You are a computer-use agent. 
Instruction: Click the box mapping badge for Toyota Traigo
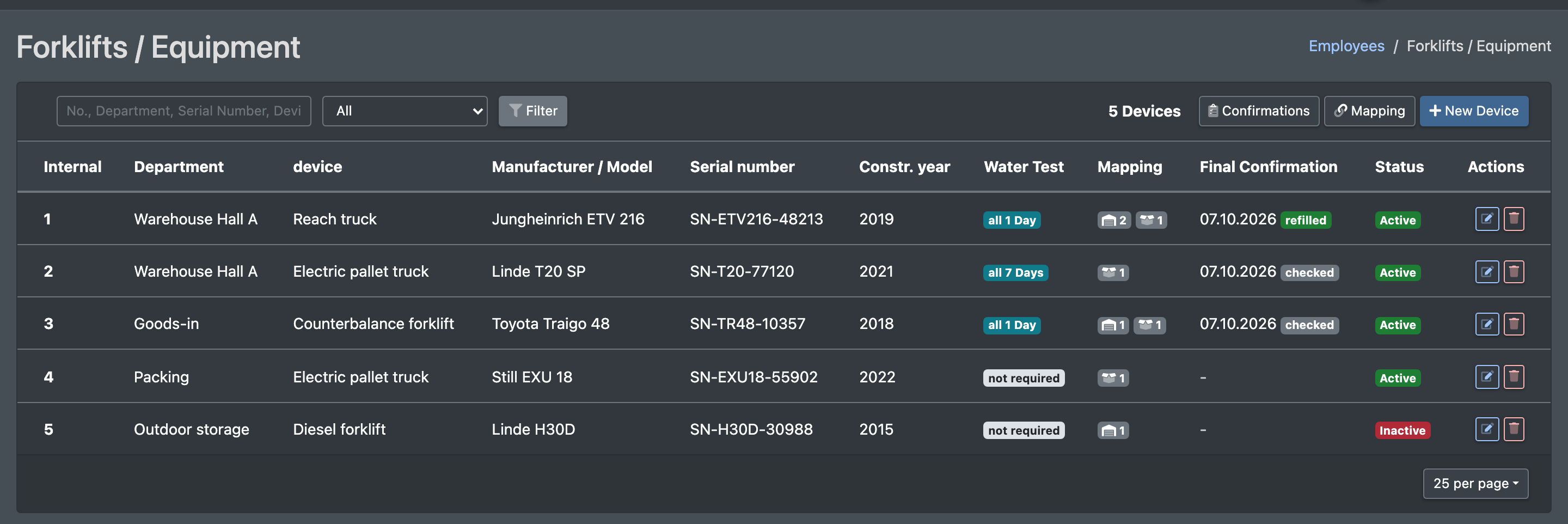1149,325
